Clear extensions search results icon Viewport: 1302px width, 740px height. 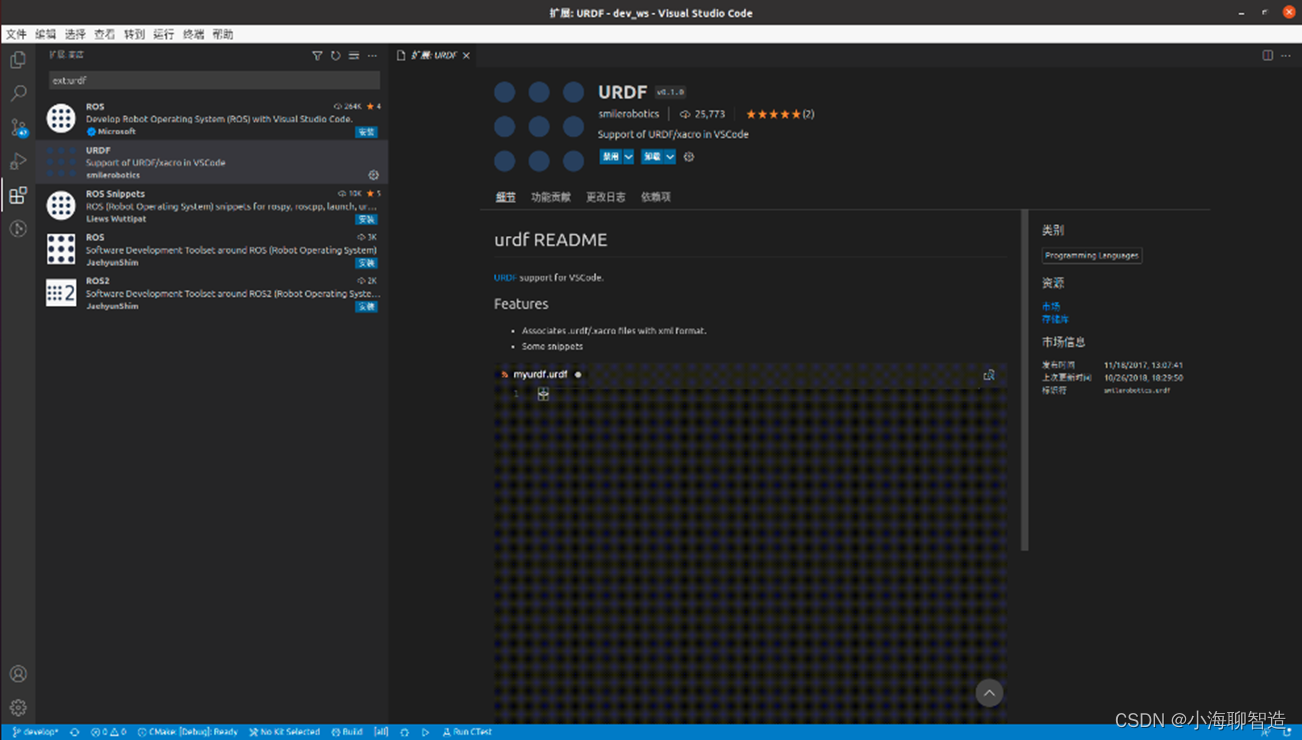pyautogui.click(x=354, y=56)
